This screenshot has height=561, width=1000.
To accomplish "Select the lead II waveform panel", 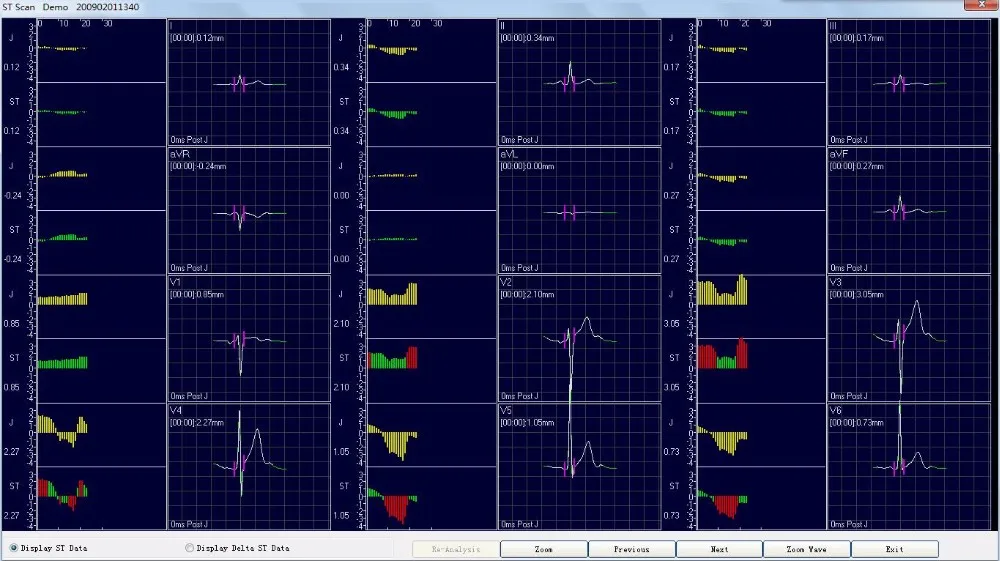I will coord(579,83).
